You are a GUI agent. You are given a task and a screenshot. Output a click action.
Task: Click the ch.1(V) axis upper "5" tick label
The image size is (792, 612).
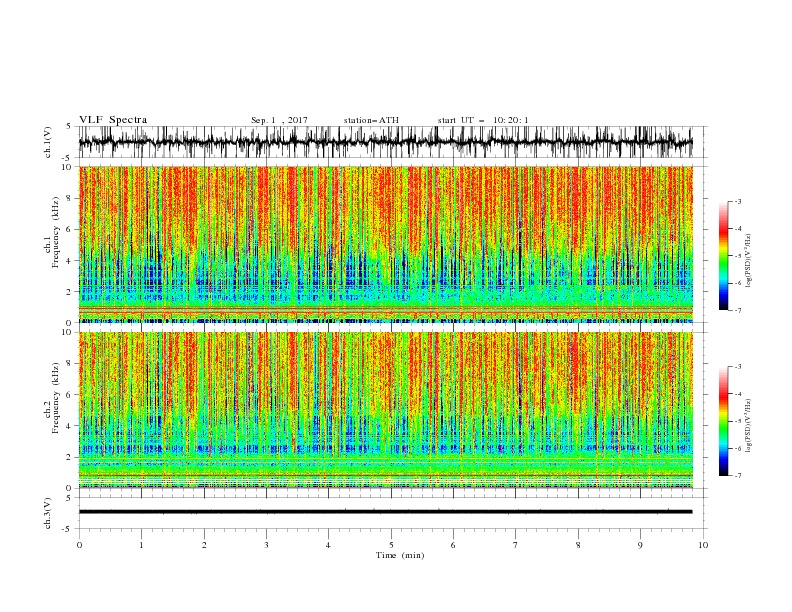68,127
